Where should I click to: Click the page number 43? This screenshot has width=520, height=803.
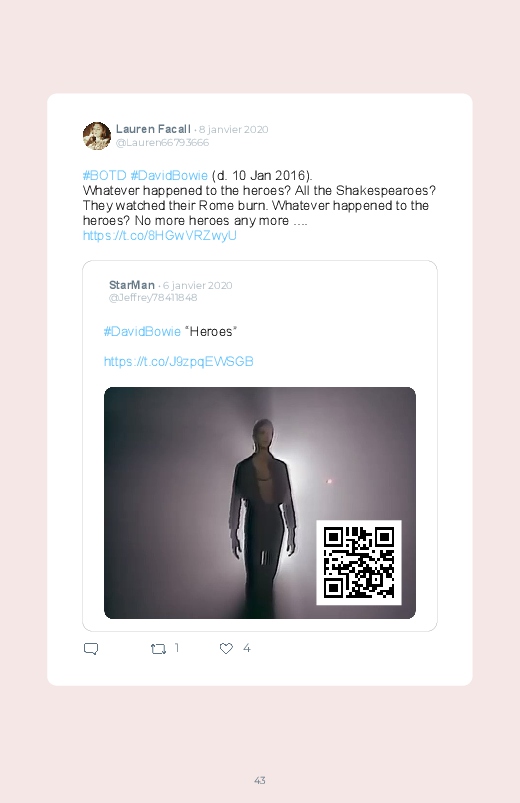coord(260,780)
